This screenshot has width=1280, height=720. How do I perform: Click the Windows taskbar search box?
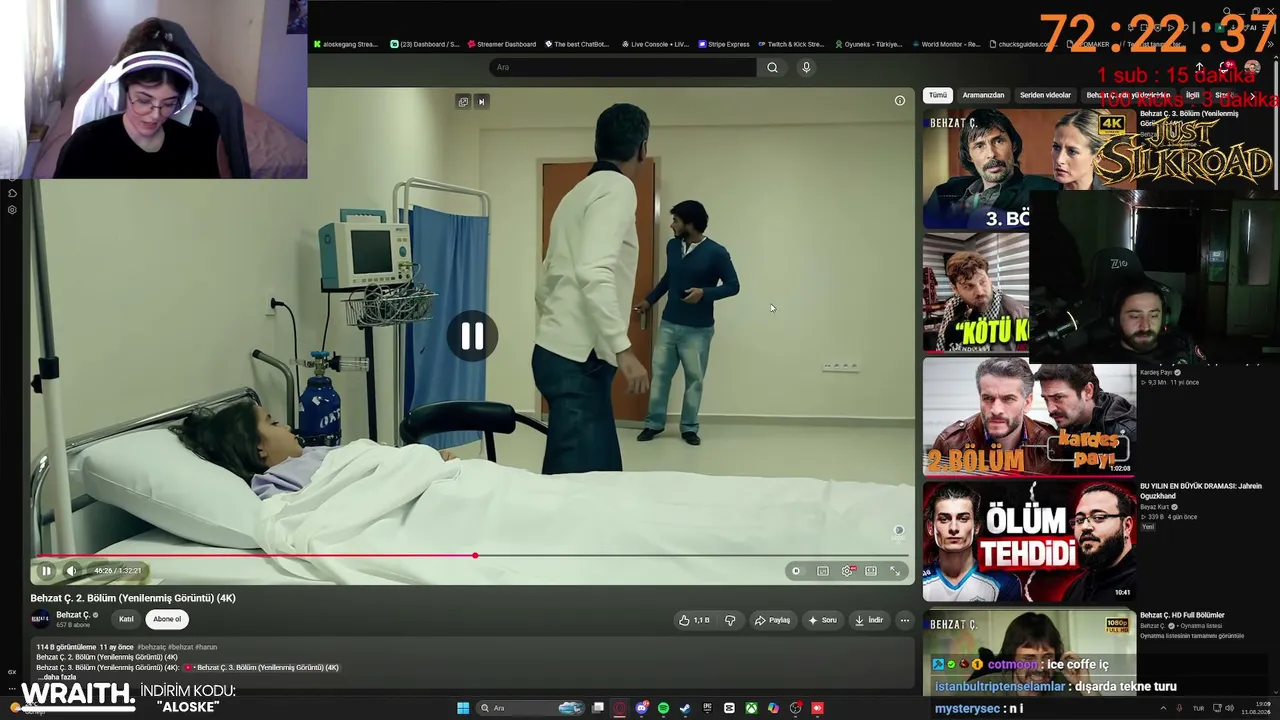coord(531,708)
